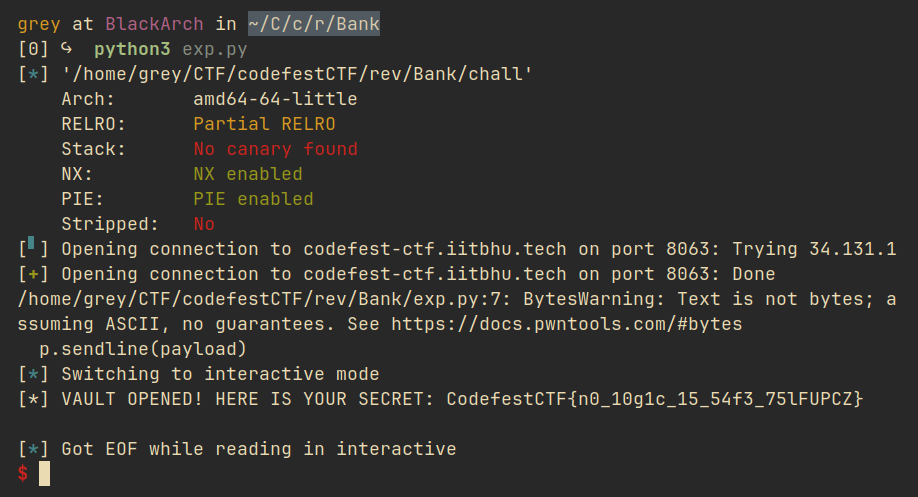Click the grey username in prompt

(39, 24)
